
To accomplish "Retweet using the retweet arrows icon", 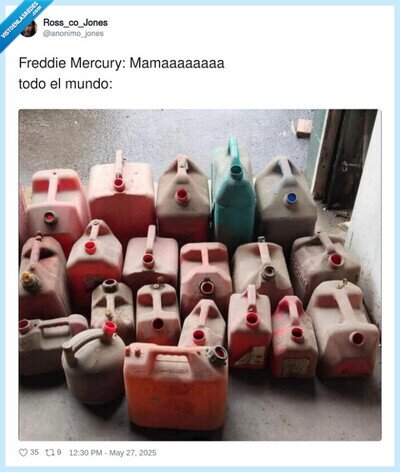I will [49, 453].
